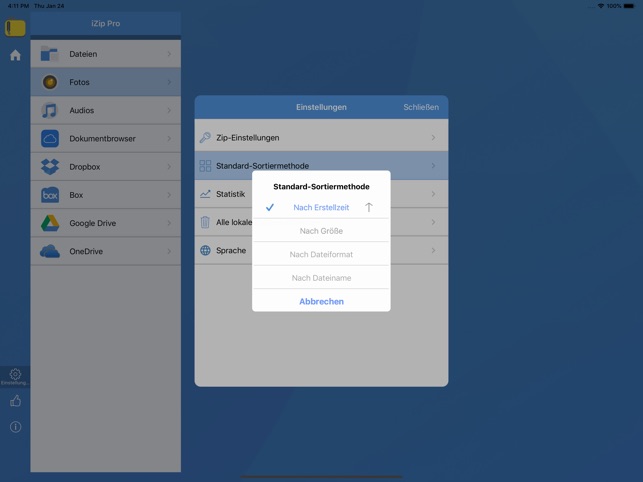Open the yellow iZip app icon
643x482 pixels.
coord(15,28)
